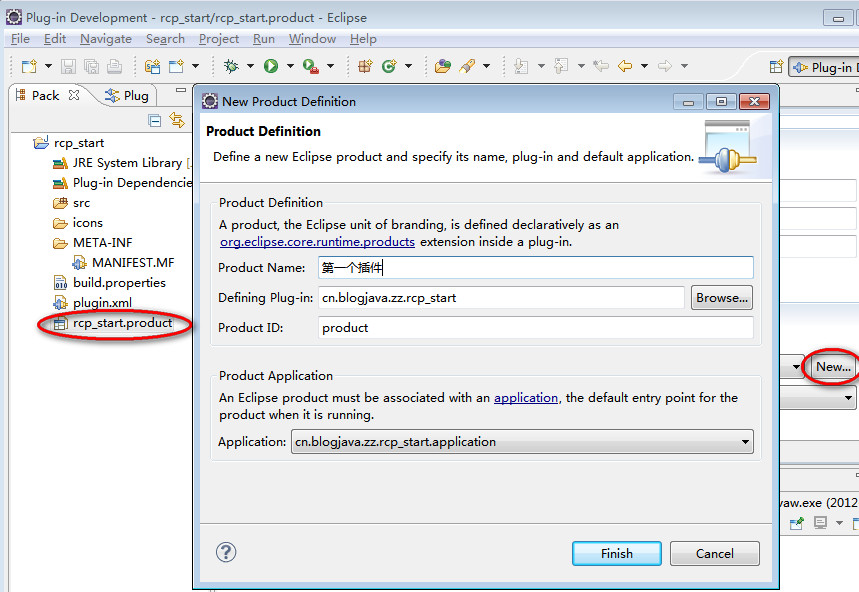Open the Window menu
The height and width of the screenshot is (592, 859).
312,39
